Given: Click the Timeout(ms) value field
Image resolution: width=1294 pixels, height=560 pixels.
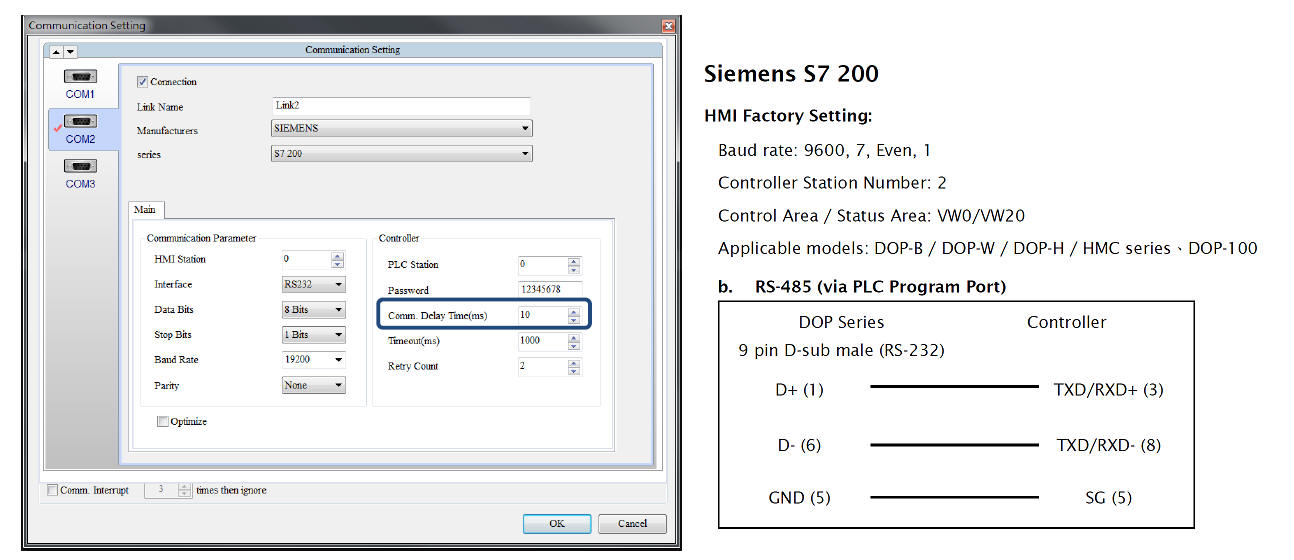Looking at the screenshot, I should point(542,341).
